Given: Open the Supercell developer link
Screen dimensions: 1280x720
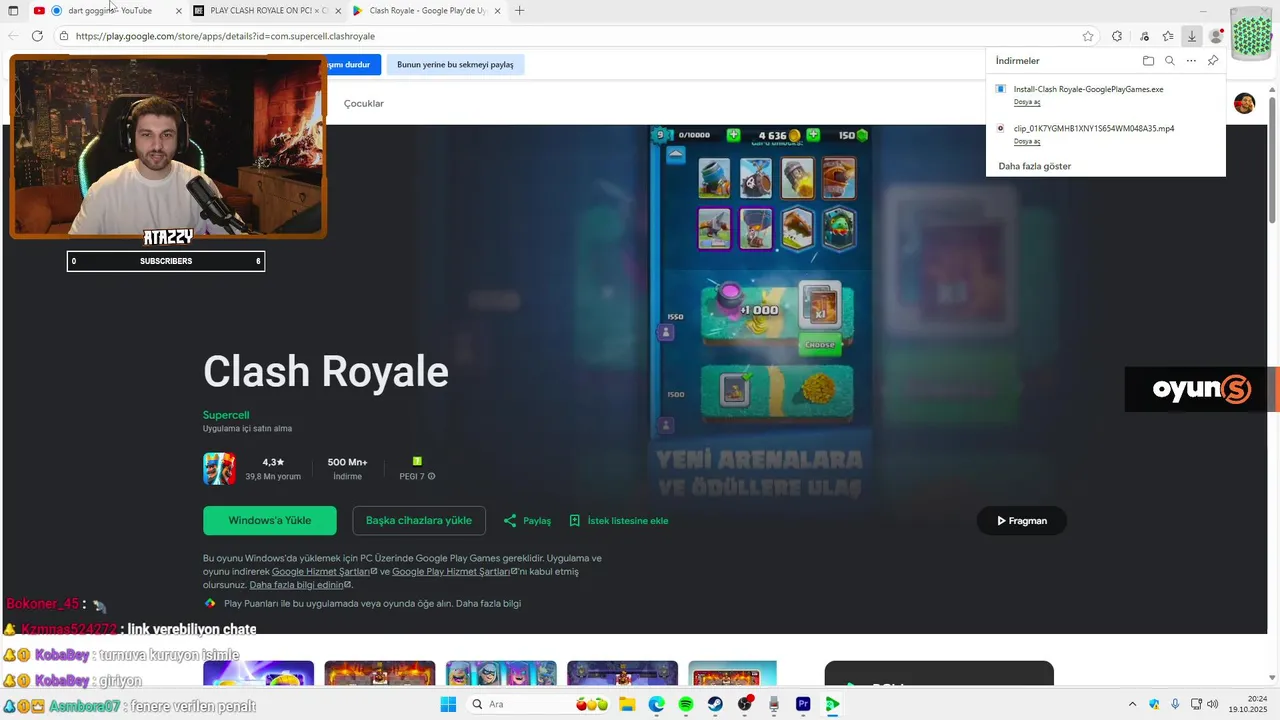Looking at the screenshot, I should (x=226, y=415).
